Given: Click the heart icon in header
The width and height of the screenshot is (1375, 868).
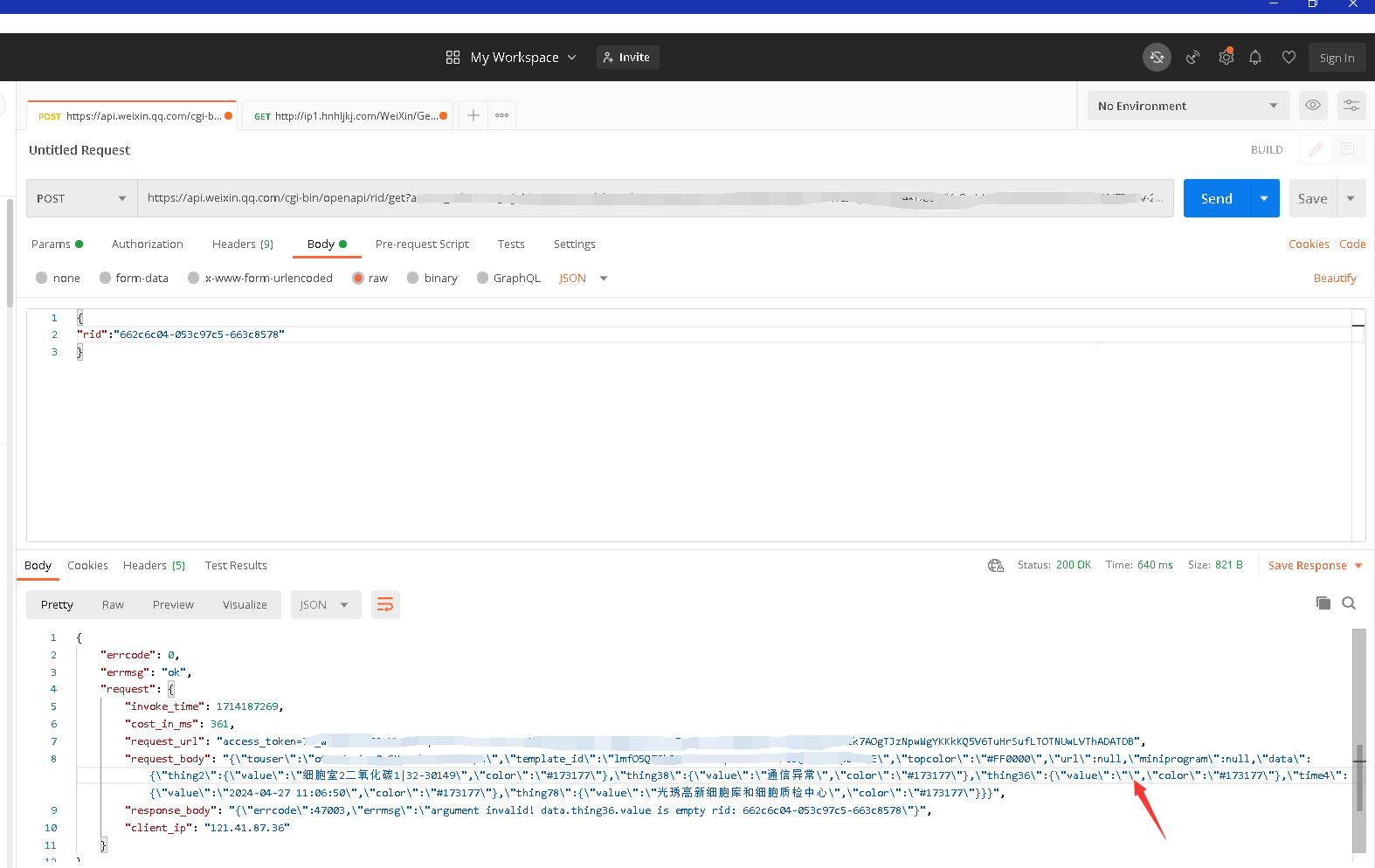Looking at the screenshot, I should tap(1289, 58).
